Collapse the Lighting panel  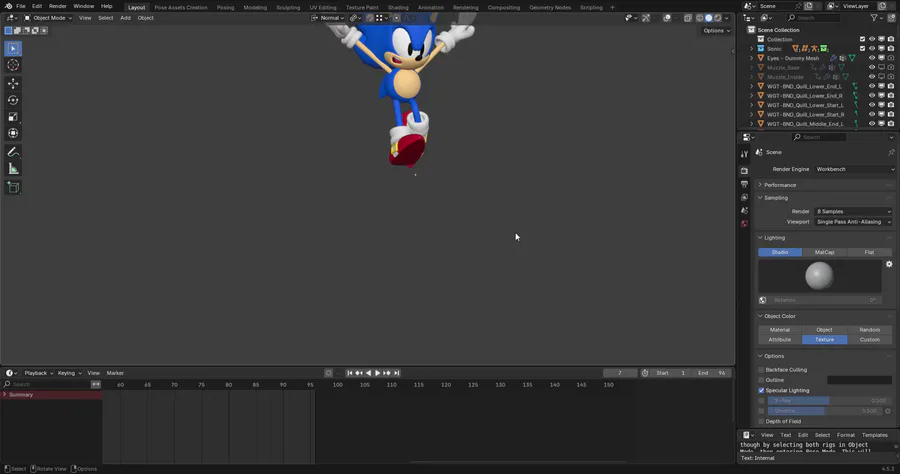[x=825, y=238]
